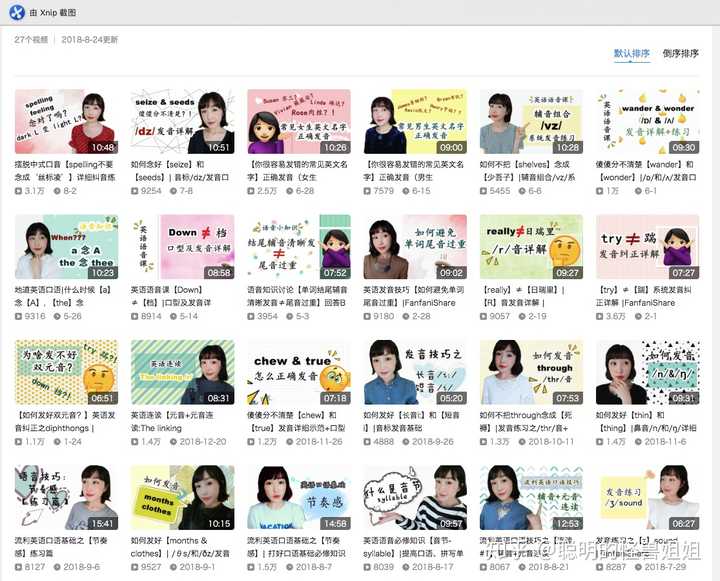Open the chew & true video thumbnail
Viewport: 720px width, 581px height.
pyautogui.click(x=299, y=372)
